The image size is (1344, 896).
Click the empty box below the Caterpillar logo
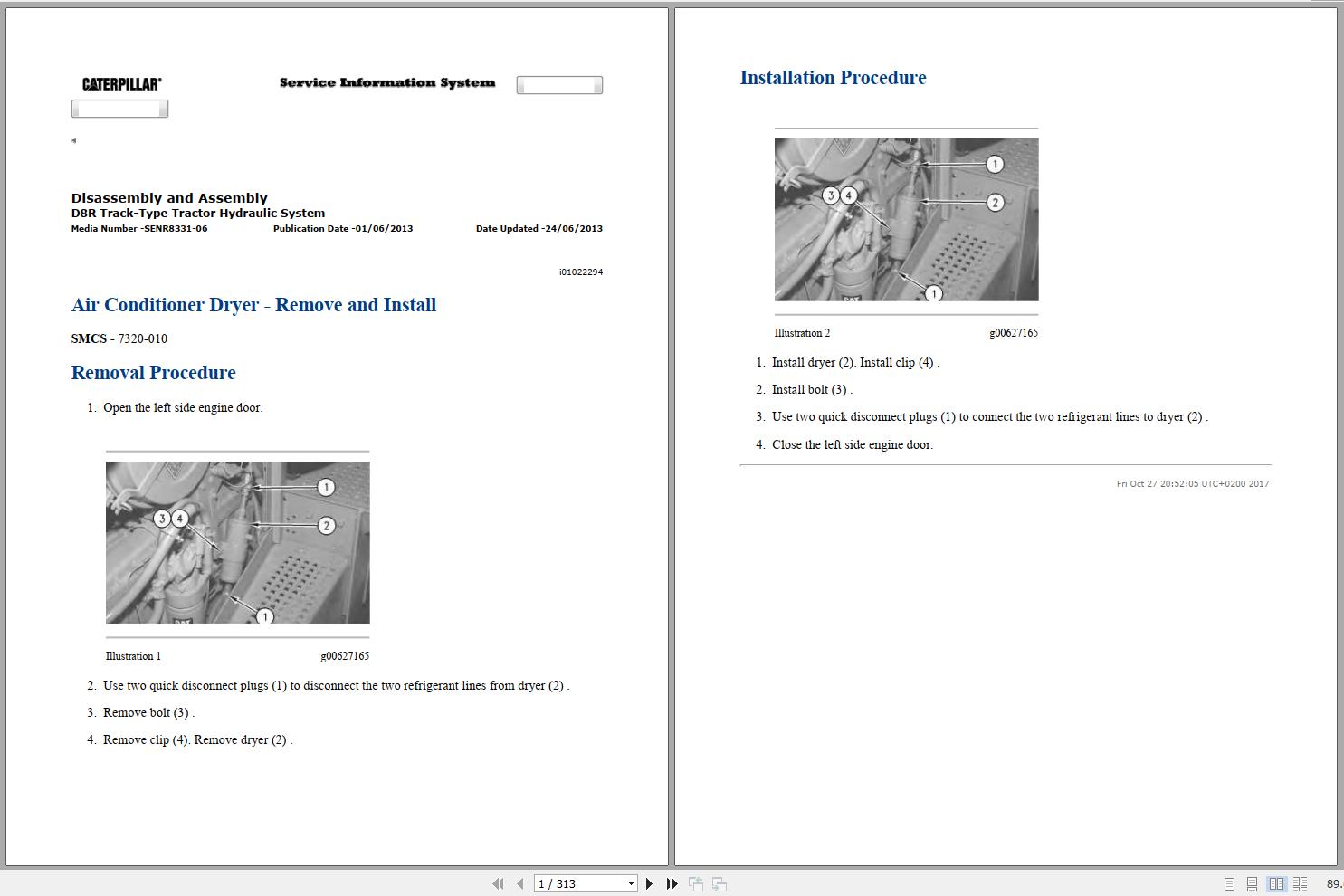coord(119,110)
